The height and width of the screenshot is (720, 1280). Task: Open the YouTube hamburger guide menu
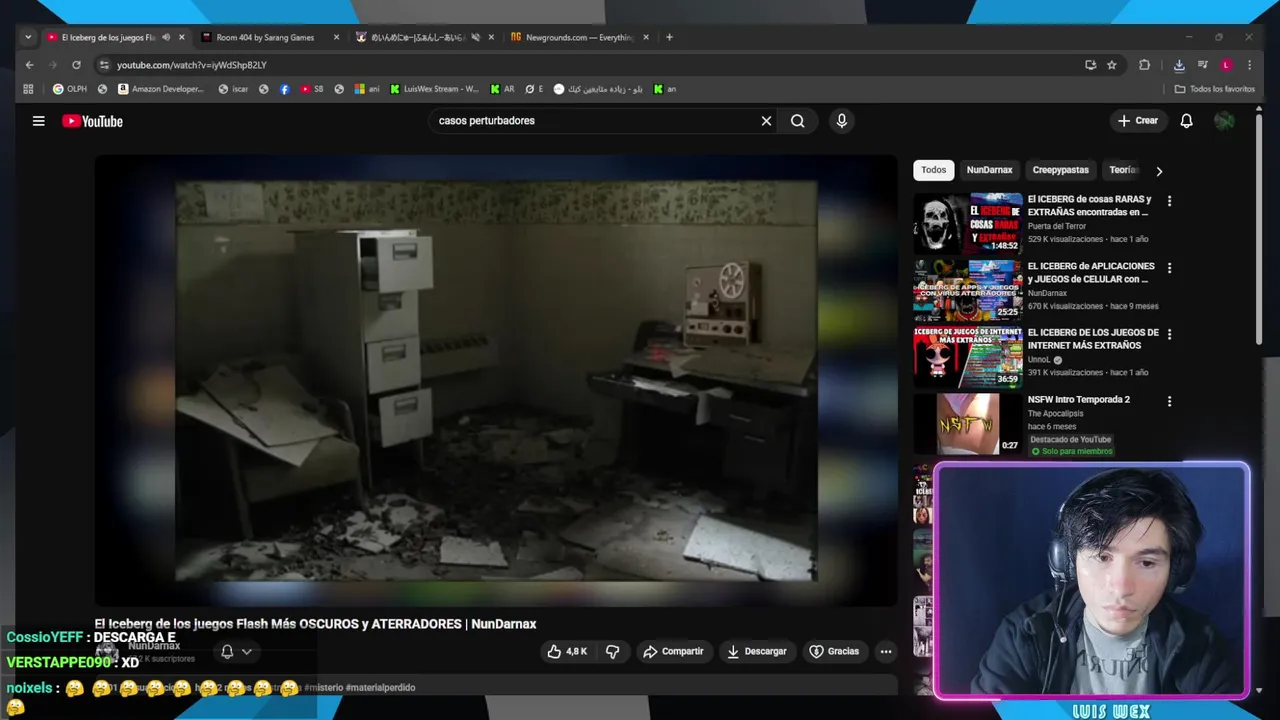tap(38, 121)
